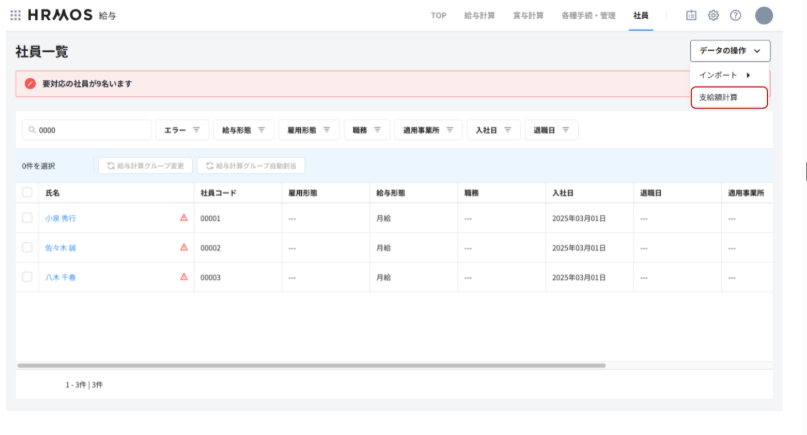Image resolution: width=807 pixels, height=435 pixels.
Task: Click the warning icon for 佐々木 誠
Action: tap(184, 247)
